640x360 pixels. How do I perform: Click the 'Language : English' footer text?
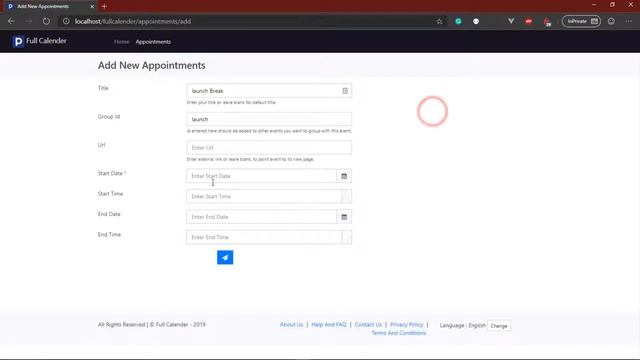point(462,325)
